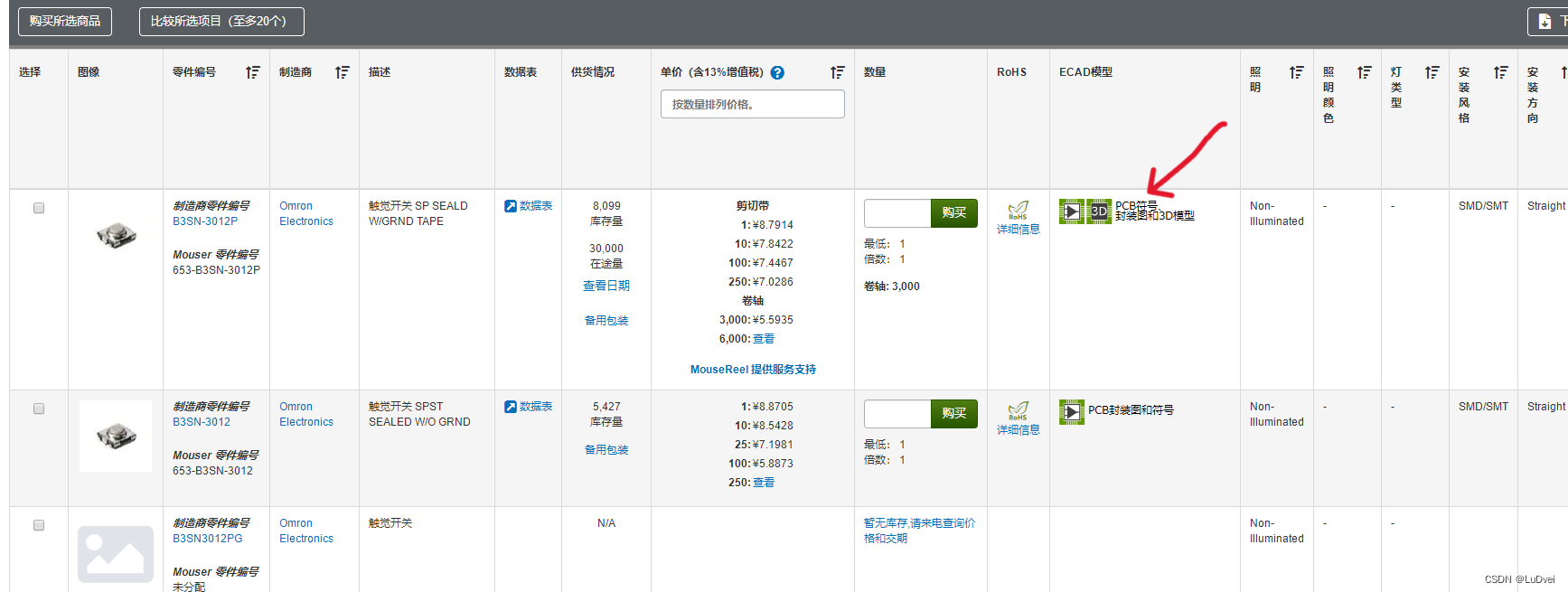Select checkbox for B3SN-3012P row
Screen dimensions: 1568x592
click(x=39, y=208)
